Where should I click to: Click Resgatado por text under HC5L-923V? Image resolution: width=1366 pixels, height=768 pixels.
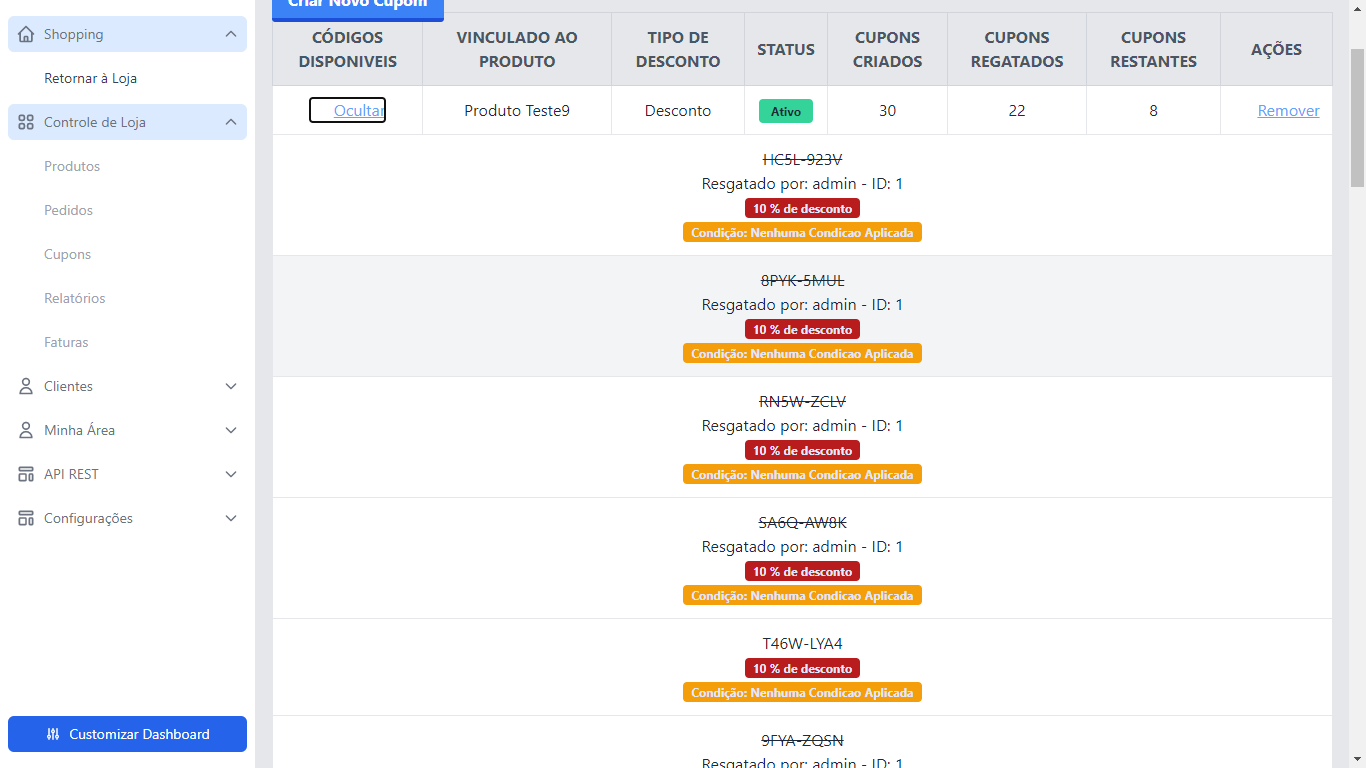(x=802, y=183)
